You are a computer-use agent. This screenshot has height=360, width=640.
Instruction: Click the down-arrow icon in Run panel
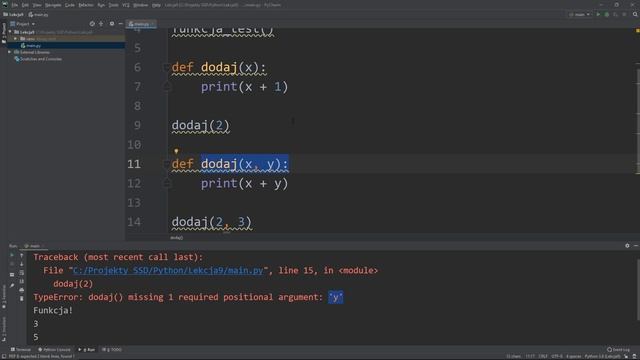click(x=22, y=264)
